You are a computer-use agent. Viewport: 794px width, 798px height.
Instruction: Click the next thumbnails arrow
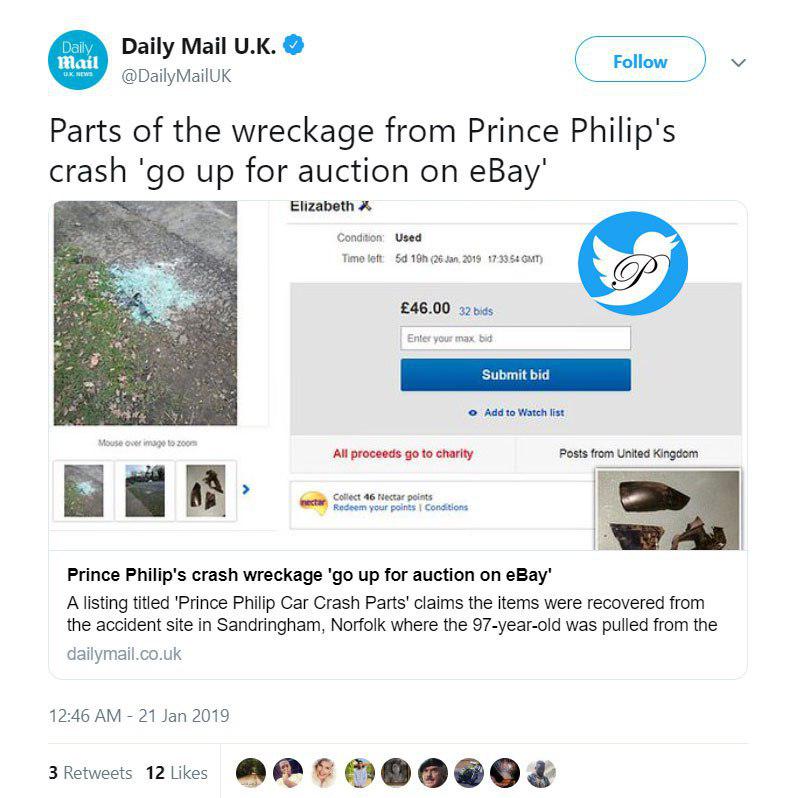(x=246, y=489)
